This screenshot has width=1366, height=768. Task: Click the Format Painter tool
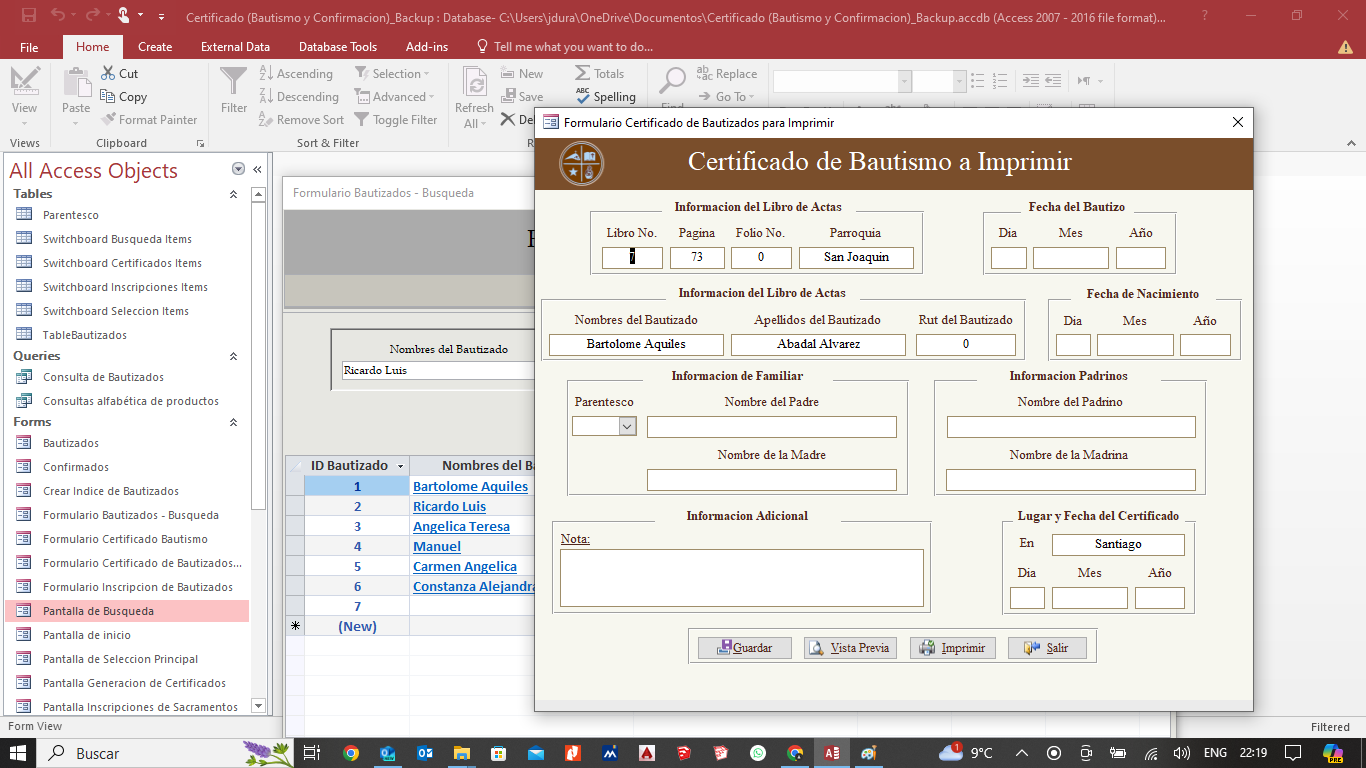150,119
